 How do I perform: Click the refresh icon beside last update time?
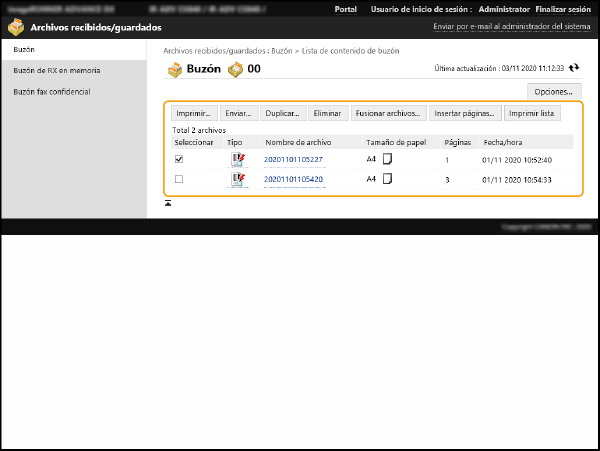[x=573, y=68]
